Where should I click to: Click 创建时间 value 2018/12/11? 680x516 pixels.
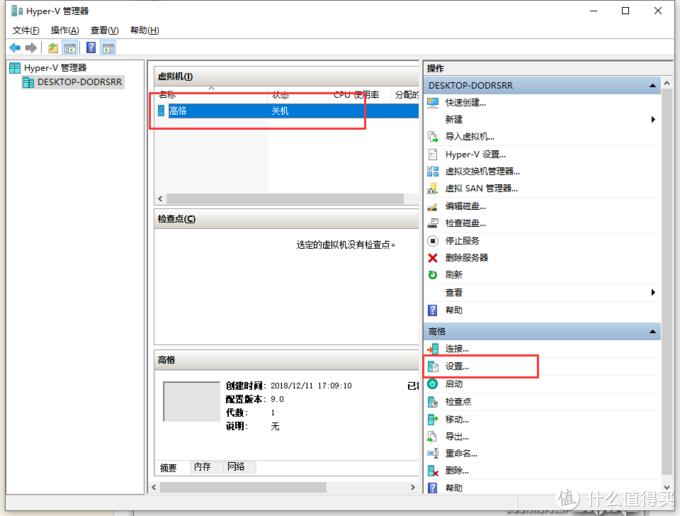click(311, 385)
